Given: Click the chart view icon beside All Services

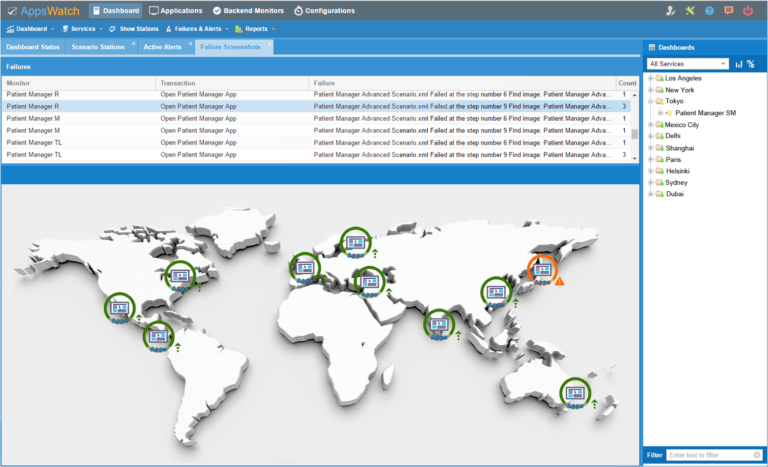Looking at the screenshot, I should click(739, 64).
